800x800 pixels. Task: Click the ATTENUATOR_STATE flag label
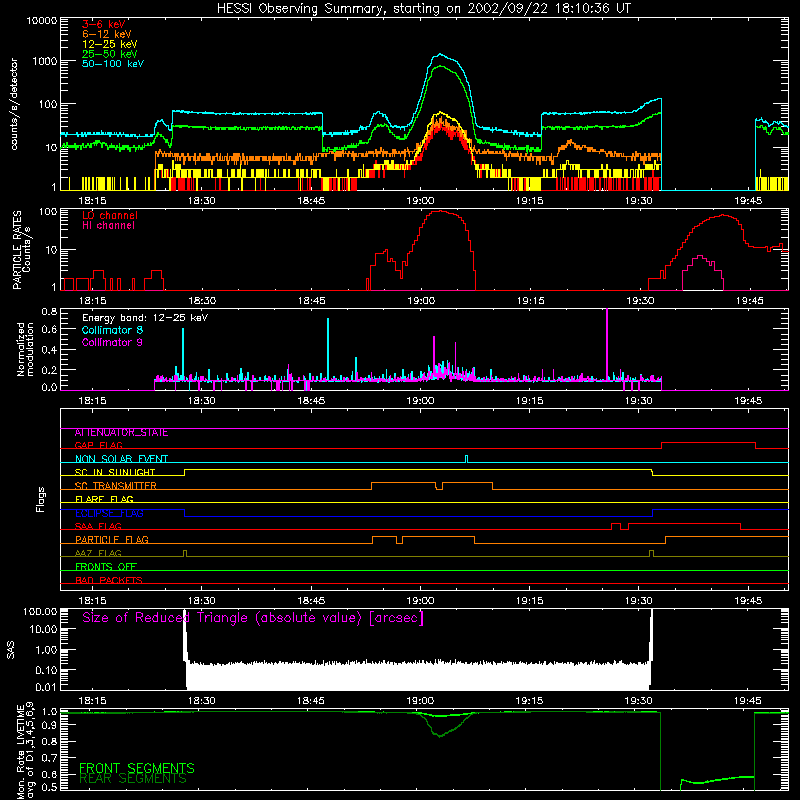tap(121, 433)
